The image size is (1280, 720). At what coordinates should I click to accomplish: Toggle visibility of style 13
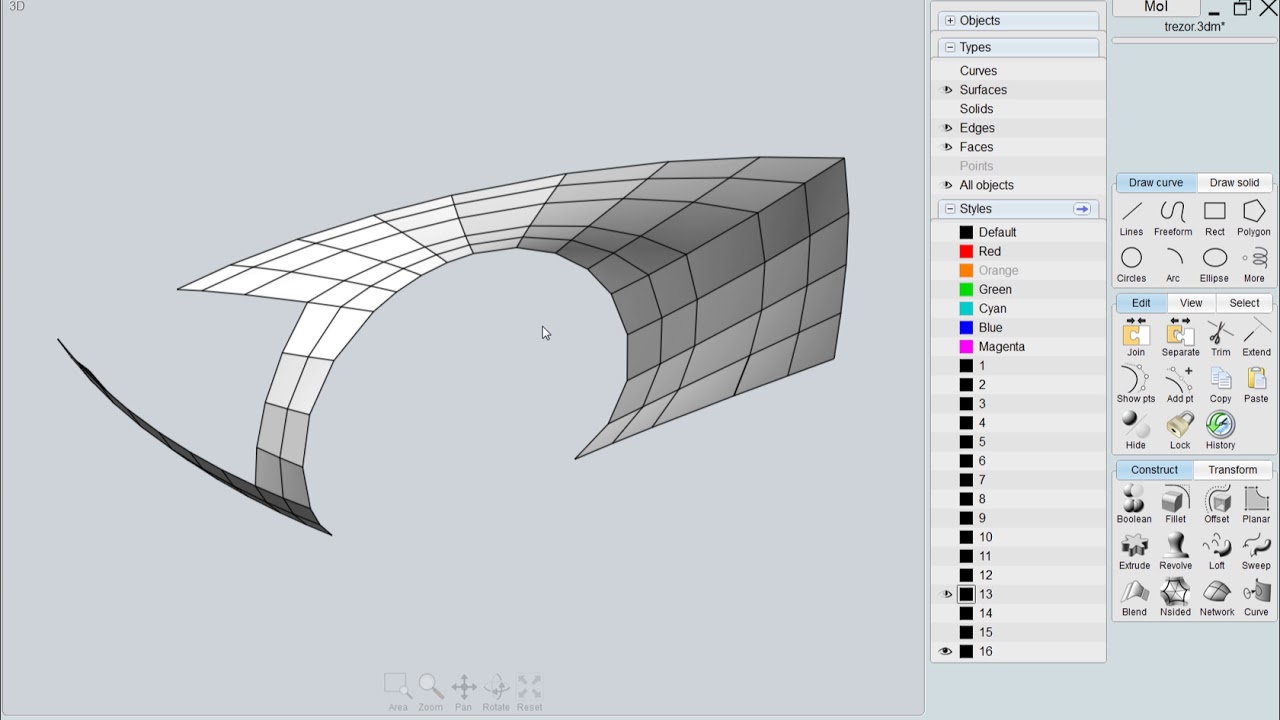[x=946, y=593]
